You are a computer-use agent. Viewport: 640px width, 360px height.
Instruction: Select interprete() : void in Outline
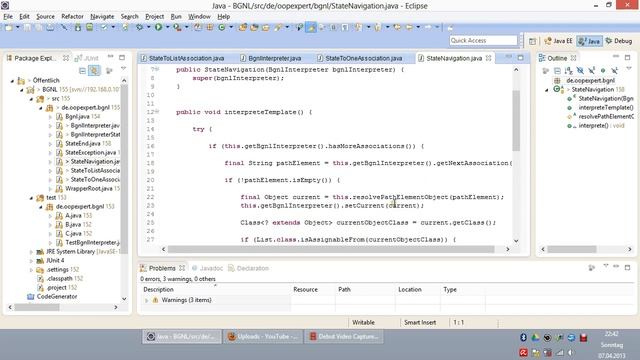click(x=601, y=126)
